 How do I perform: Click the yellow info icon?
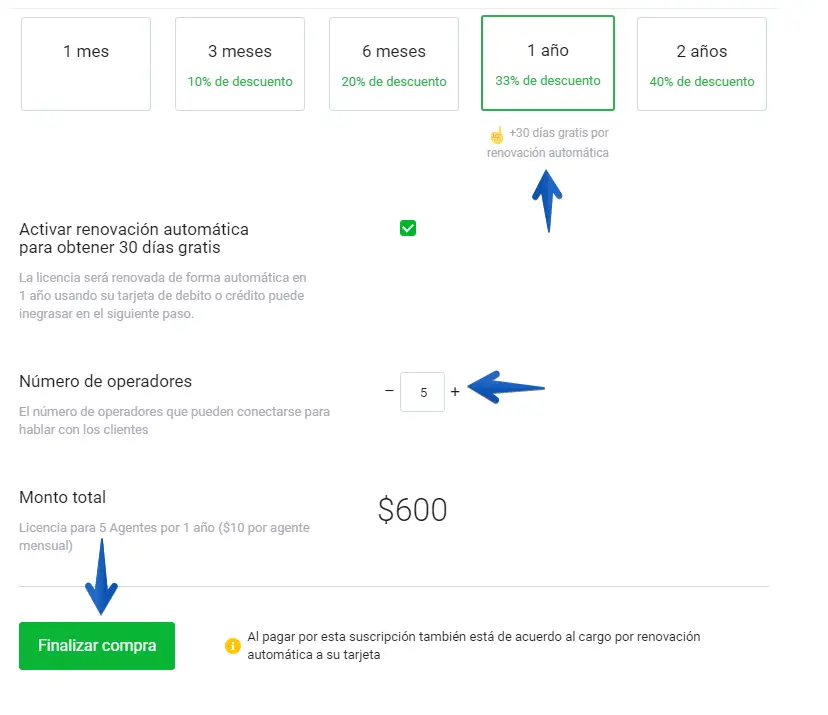(x=232, y=646)
